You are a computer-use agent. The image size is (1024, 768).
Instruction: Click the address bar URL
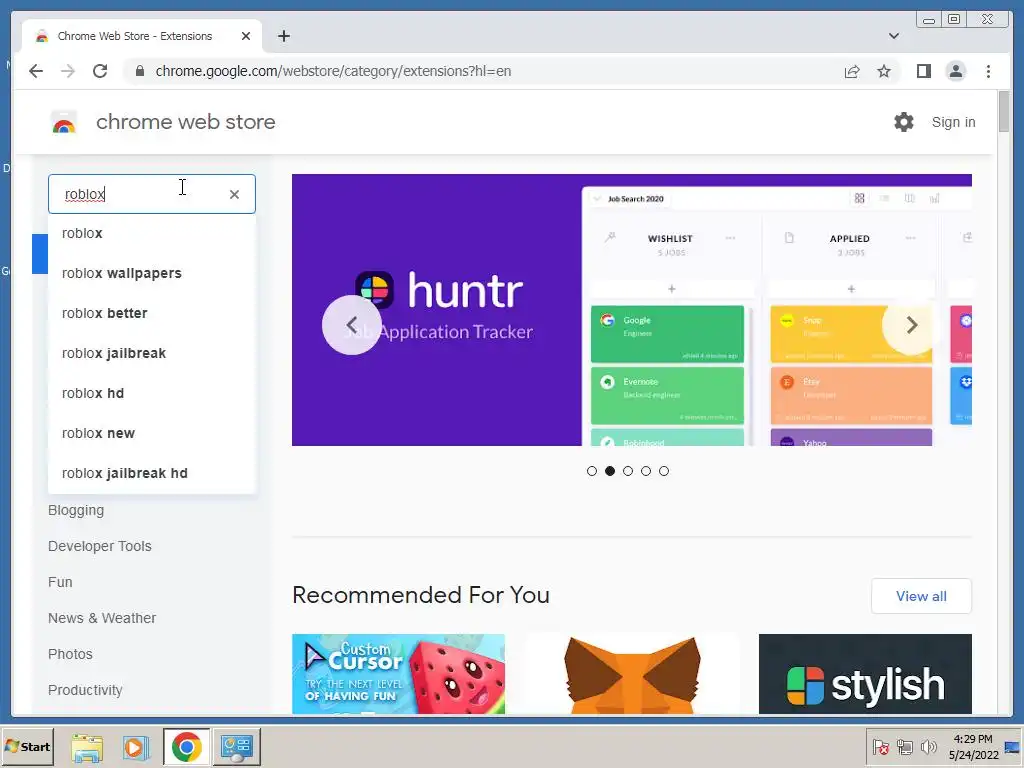click(x=333, y=71)
